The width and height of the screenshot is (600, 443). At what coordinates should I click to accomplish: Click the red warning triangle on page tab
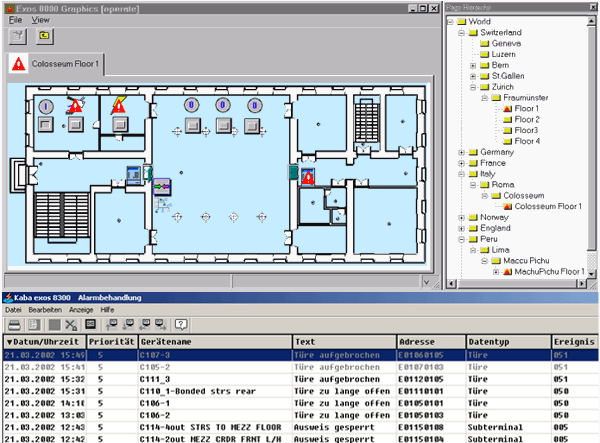[x=18, y=64]
